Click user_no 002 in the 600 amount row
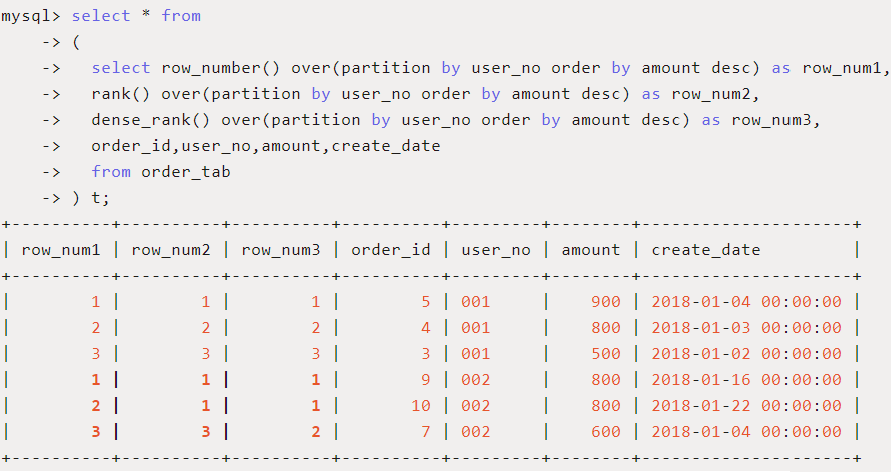Viewport: 892px width, 473px height. point(476,432)
